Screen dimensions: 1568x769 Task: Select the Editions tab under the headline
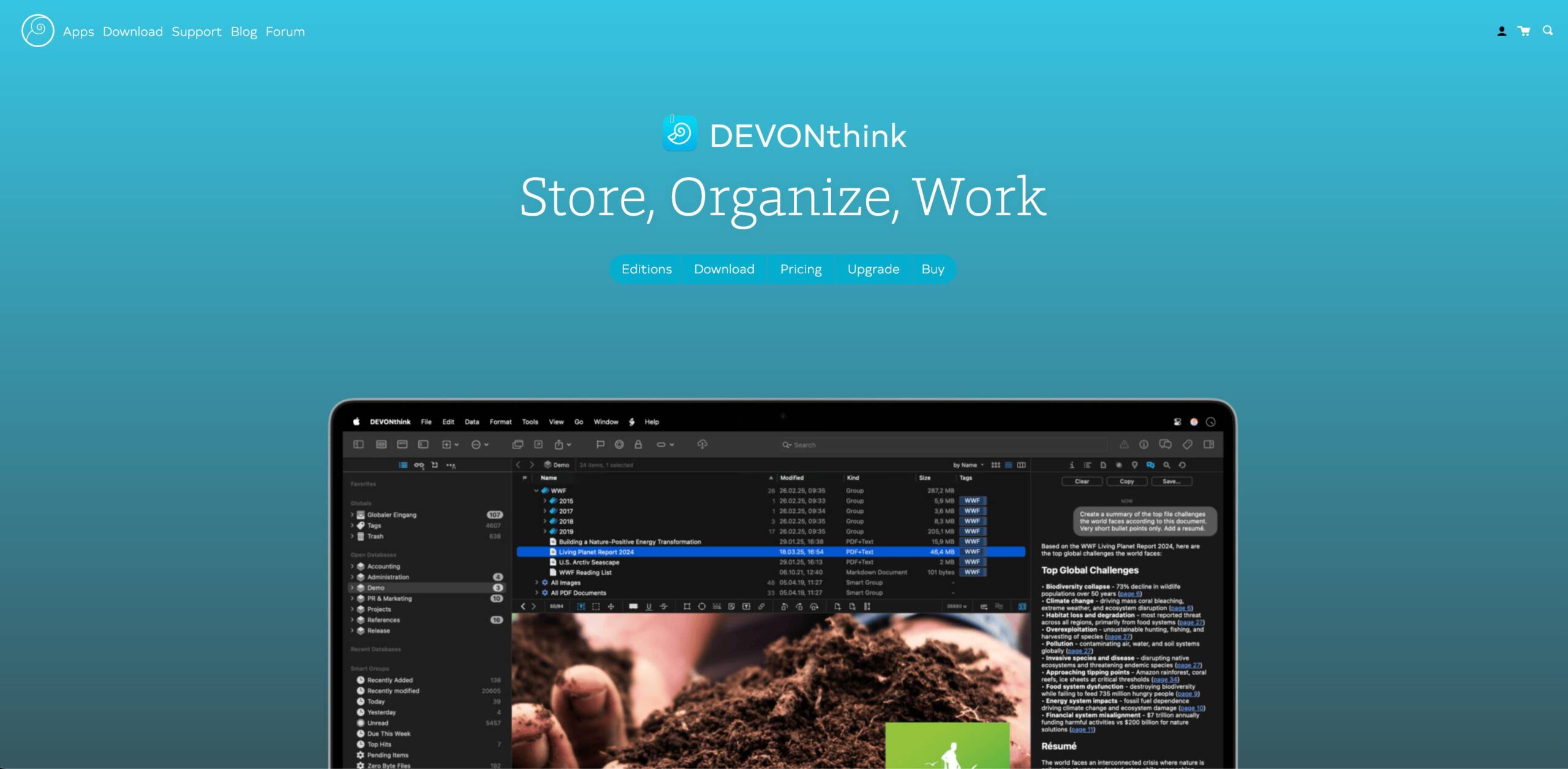[646, 269]
